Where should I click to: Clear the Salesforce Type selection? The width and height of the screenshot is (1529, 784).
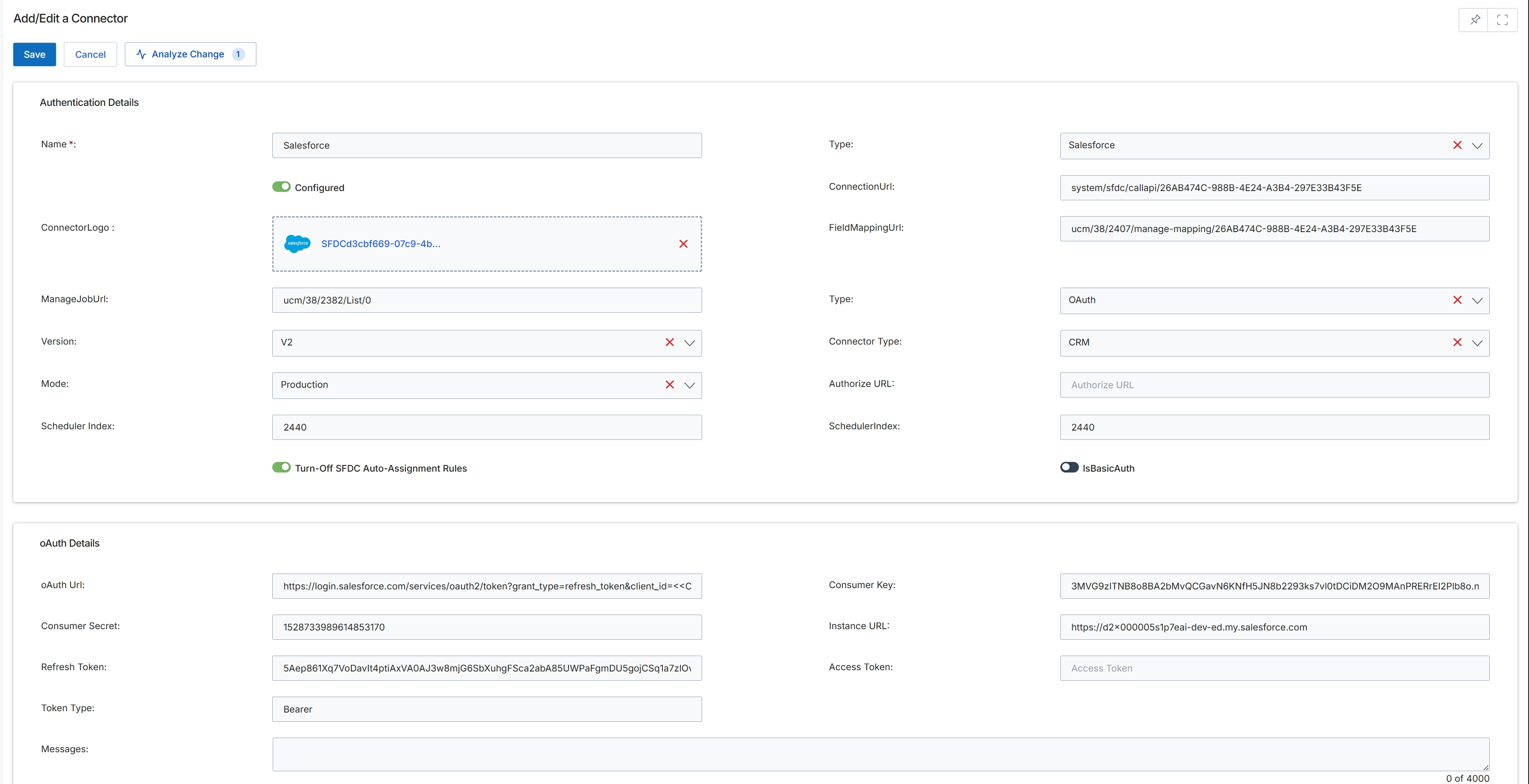(x=1457, y=146)
